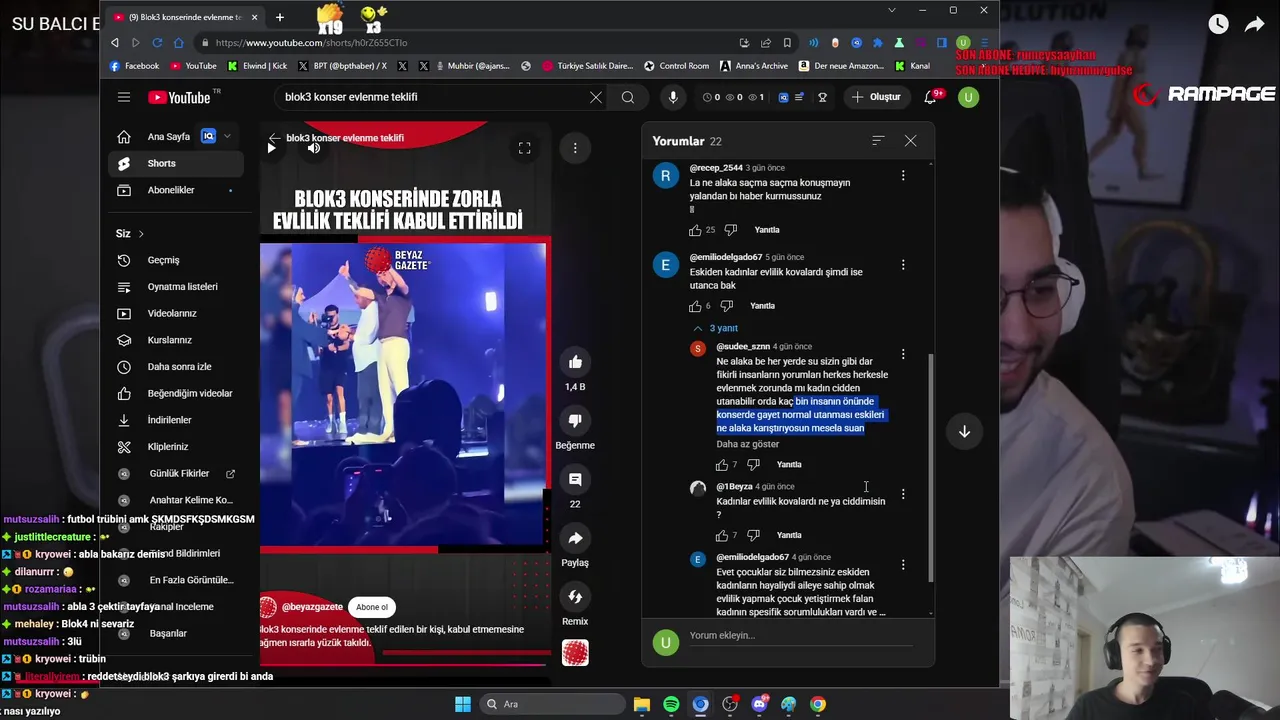This screenshot has height=720, width=1280.
Task: Open options for @sudee_sznn's reply
Action: pos(903,354)
